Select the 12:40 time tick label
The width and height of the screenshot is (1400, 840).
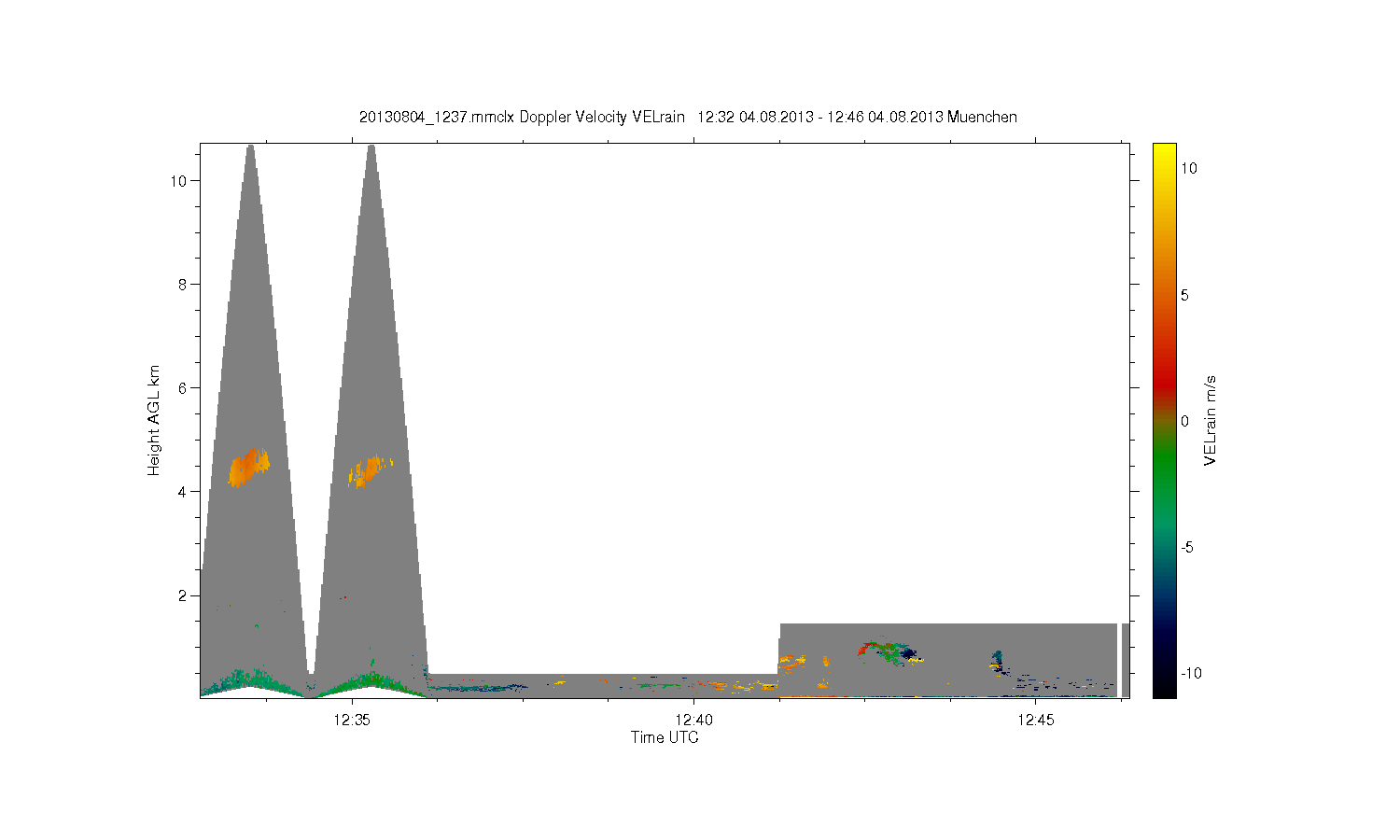(693, 720)
